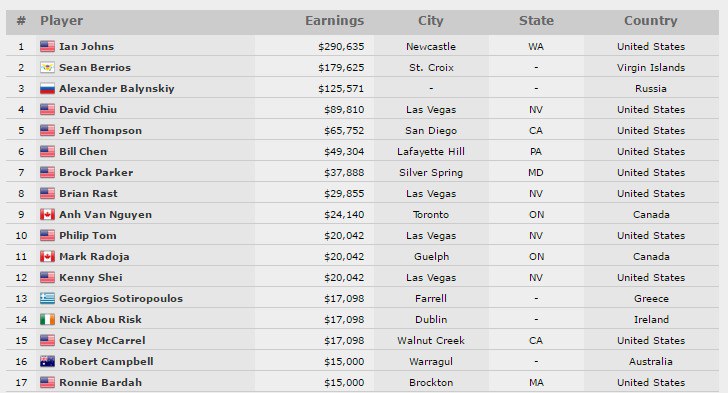Viewport: 728px width, 393px height.
Task: Open Casey McCarrel's player profile
Action: [102, 341]
